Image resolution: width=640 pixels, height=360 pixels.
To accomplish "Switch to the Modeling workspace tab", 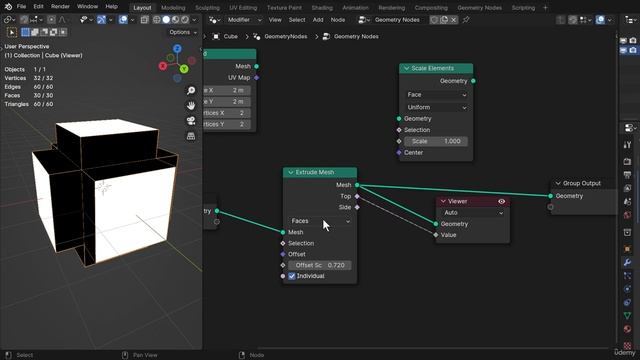I will [x=173, y=8].
